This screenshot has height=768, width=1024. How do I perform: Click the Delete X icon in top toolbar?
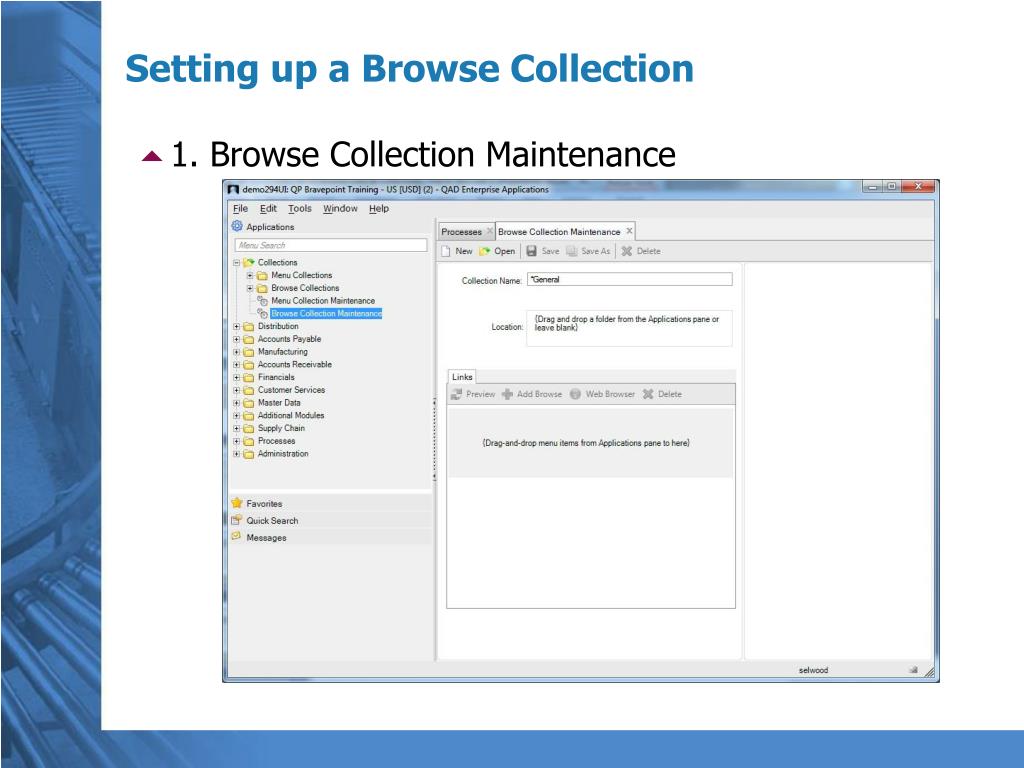(626, 251)
